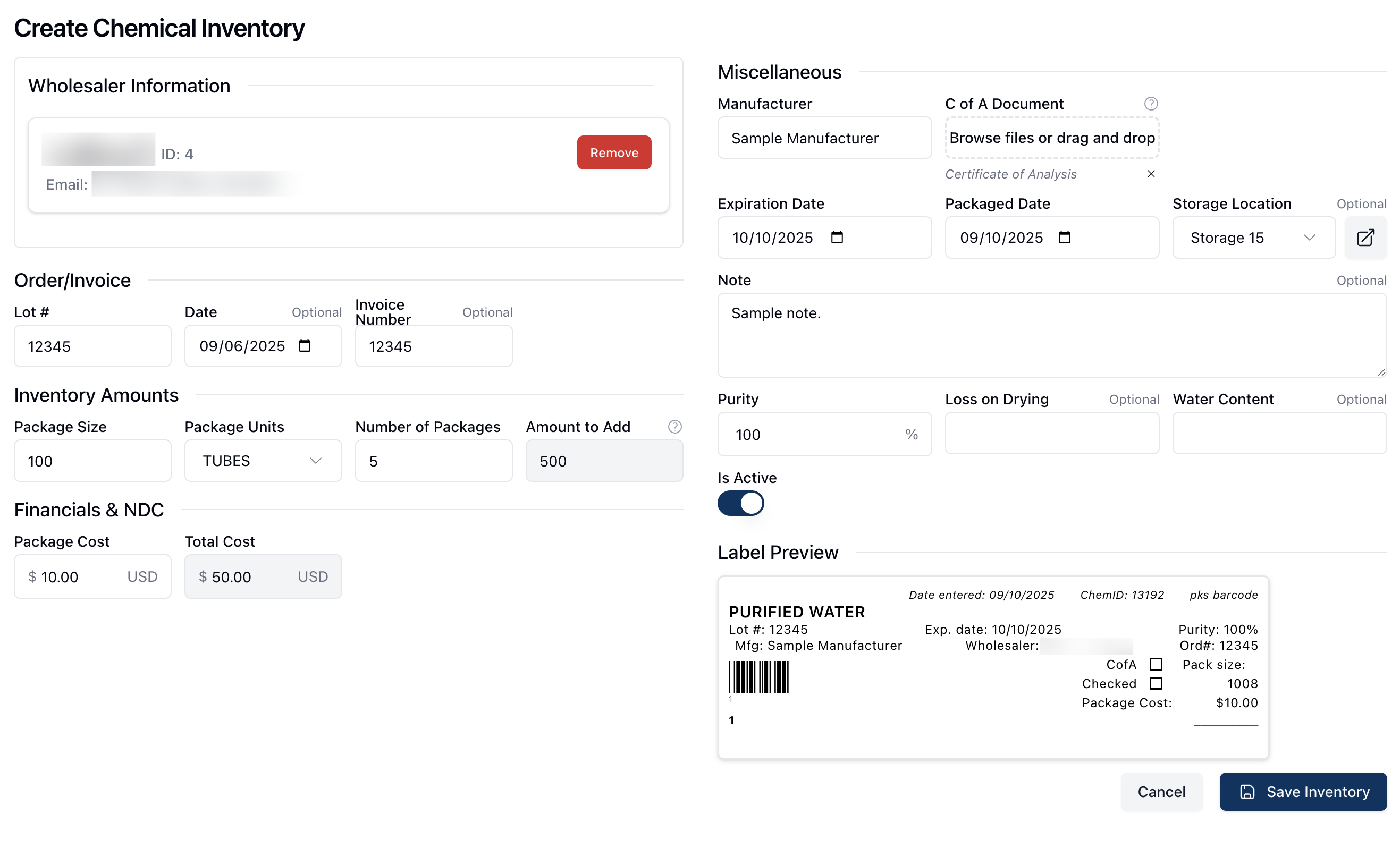Click the Storage Location external link icon
This screenshot has width=1400, height=848.
click(x=1365, y=238)
